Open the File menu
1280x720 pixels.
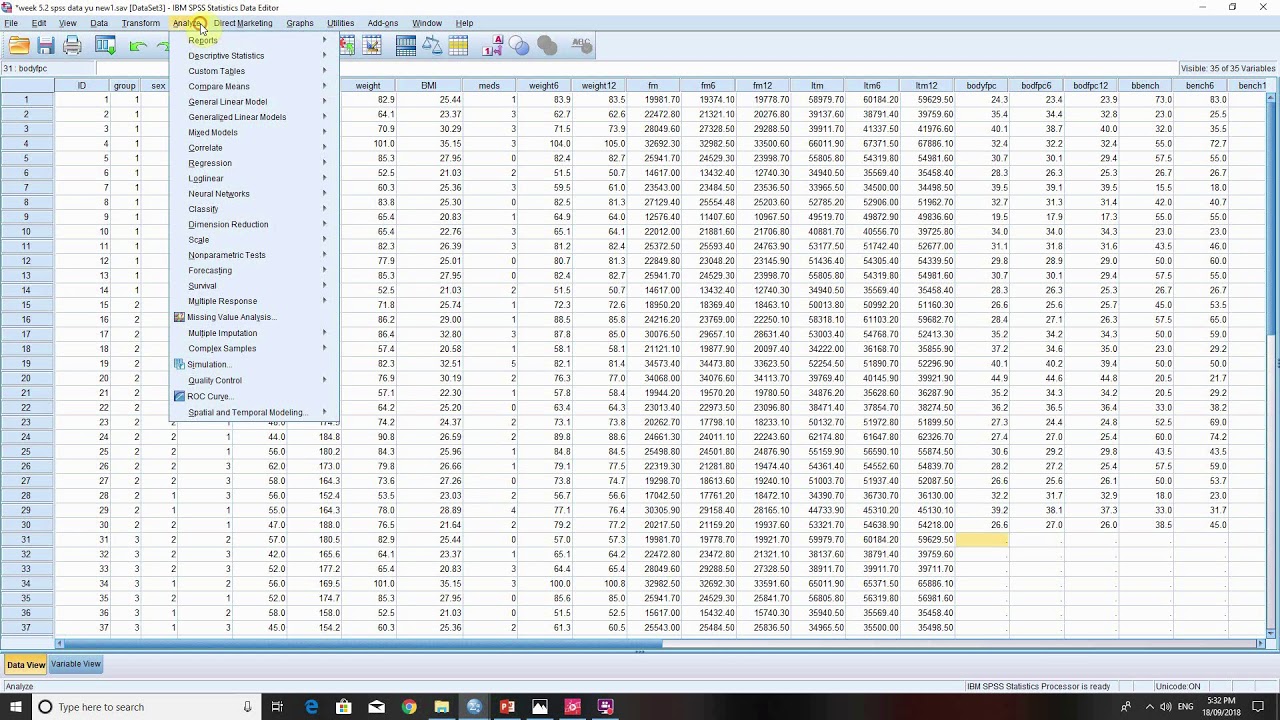pyautogui.click(x=11, y=23)
